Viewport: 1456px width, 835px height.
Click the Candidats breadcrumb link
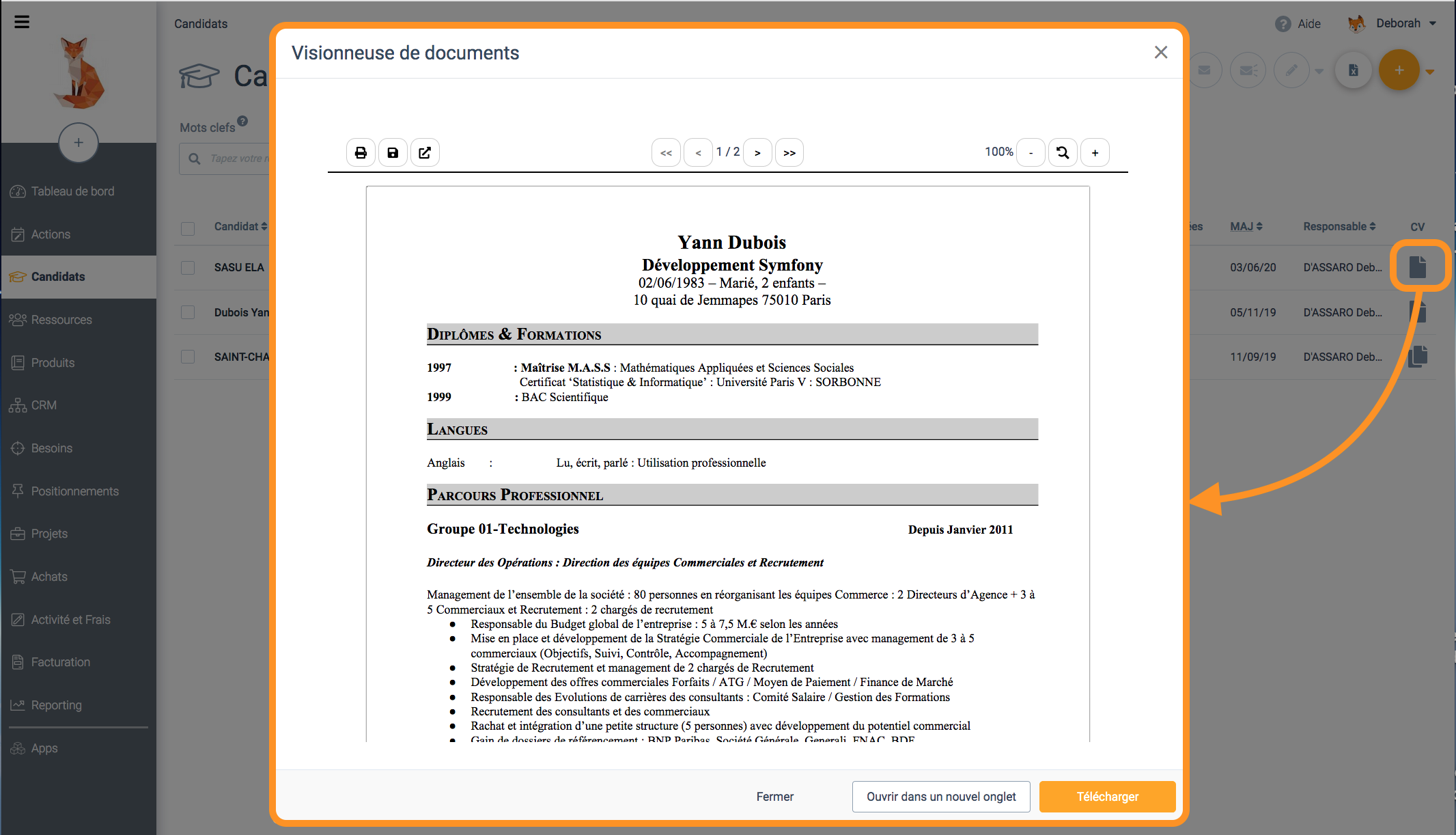(x=201, y=24)
